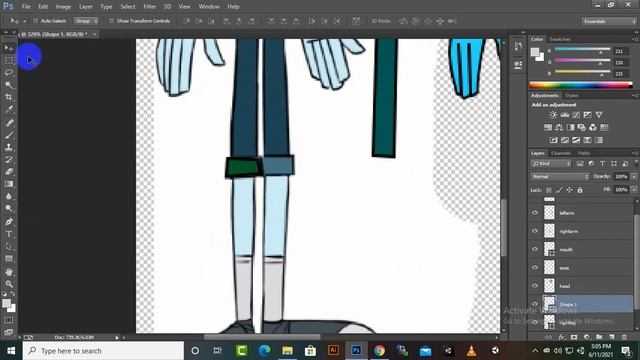
Task: Click the color spectrum ramp
Action: pos(580,85)
